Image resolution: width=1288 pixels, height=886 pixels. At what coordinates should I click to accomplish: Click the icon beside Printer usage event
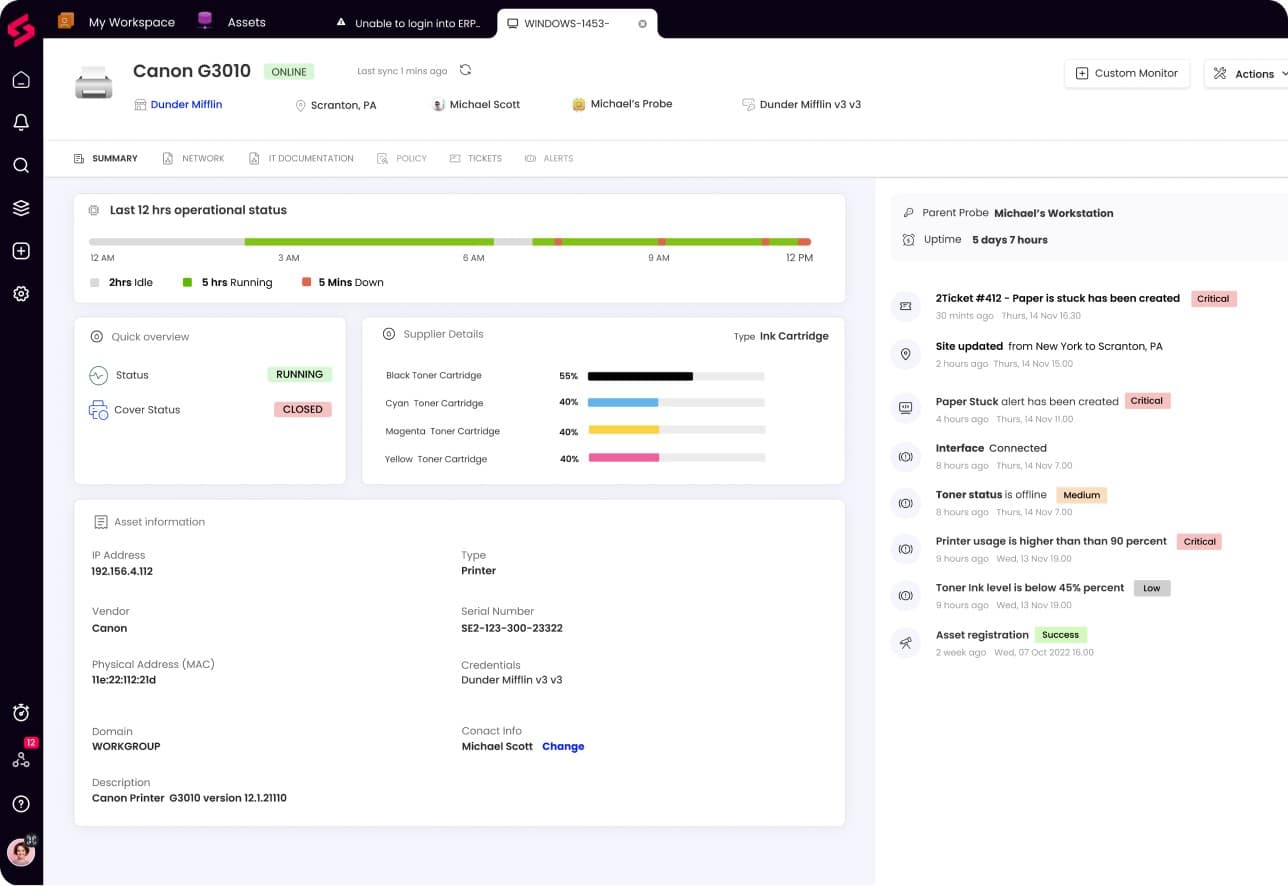(905, 549)
